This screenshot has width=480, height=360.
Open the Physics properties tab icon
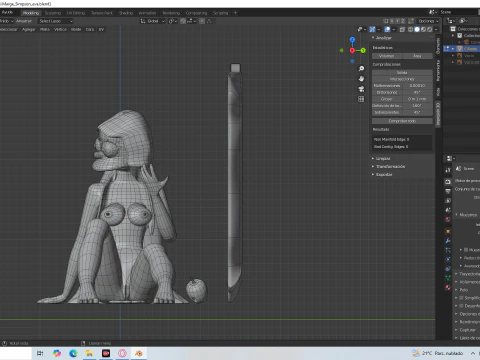tap(448, 259)
